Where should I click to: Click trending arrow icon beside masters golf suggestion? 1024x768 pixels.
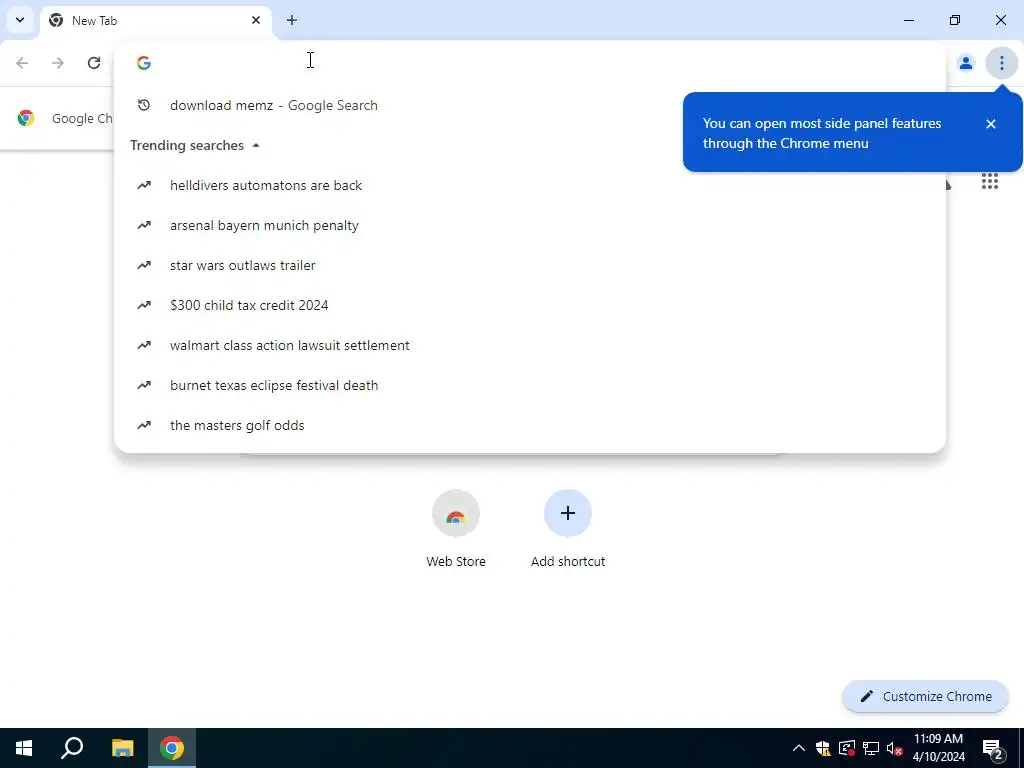[x=144, y=425]
